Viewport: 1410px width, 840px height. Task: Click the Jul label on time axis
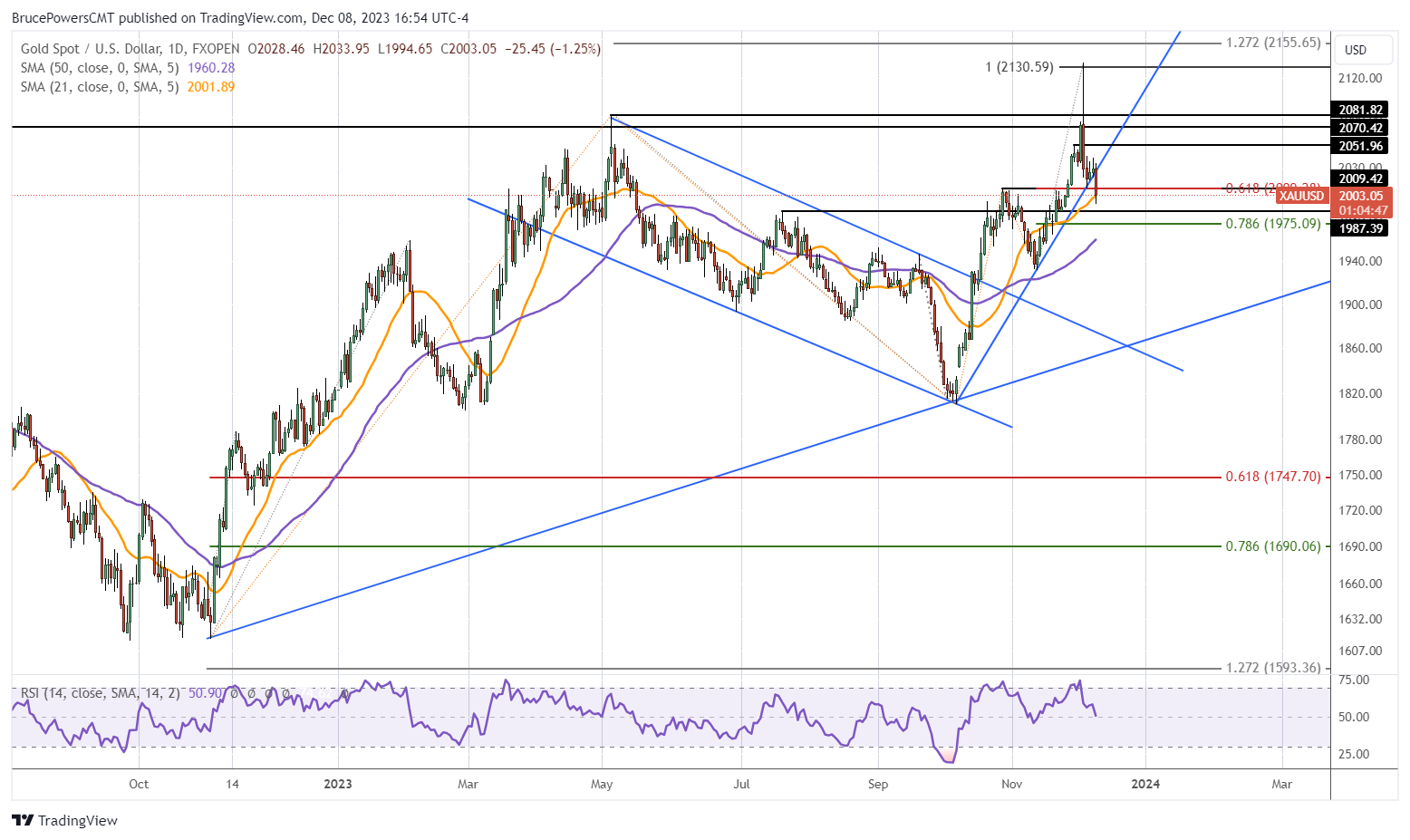coord(741,784)
